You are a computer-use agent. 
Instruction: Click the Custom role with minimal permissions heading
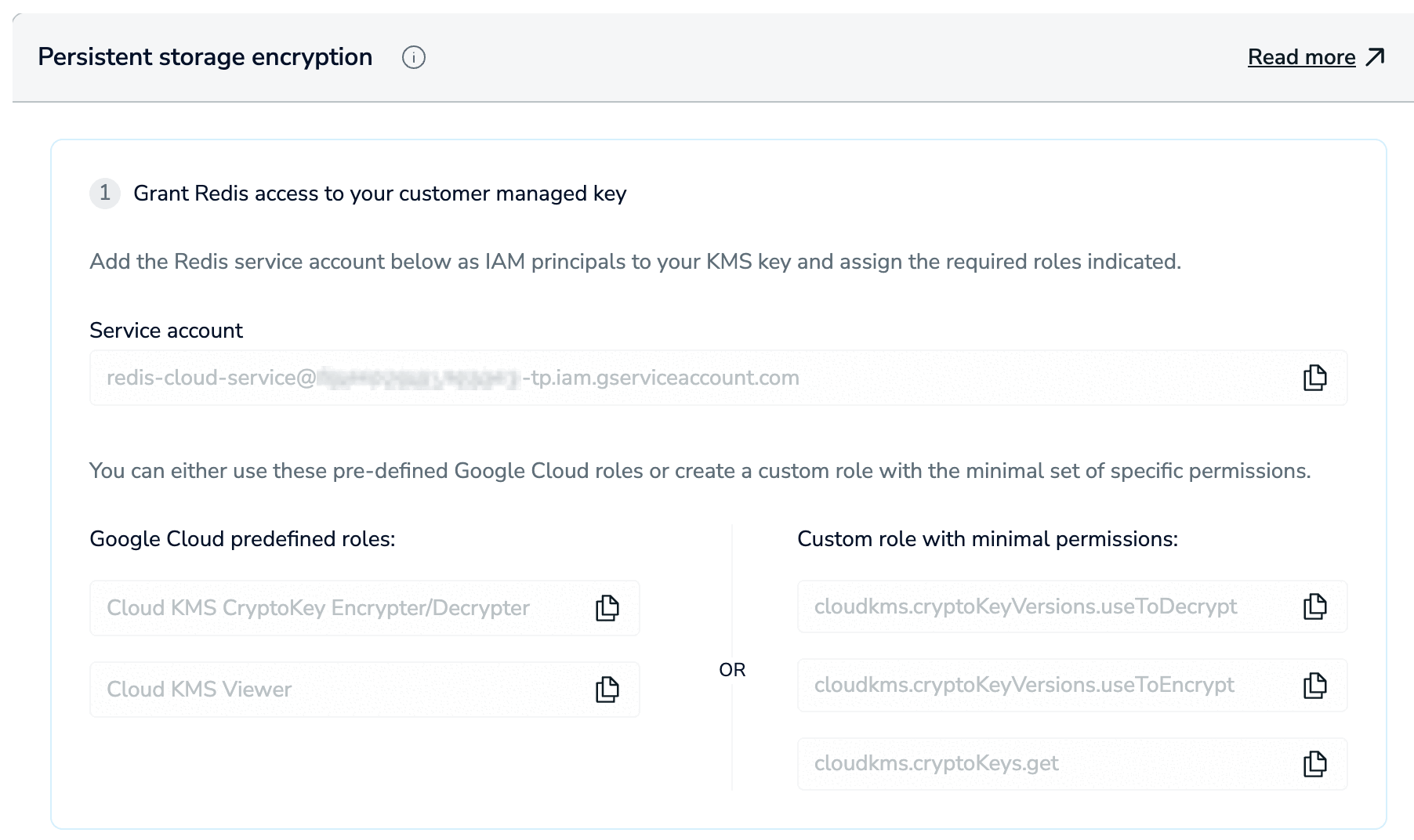click(988, 539)
